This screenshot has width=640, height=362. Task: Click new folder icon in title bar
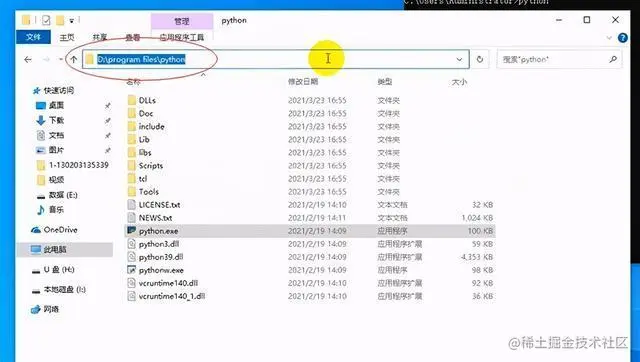60,20
